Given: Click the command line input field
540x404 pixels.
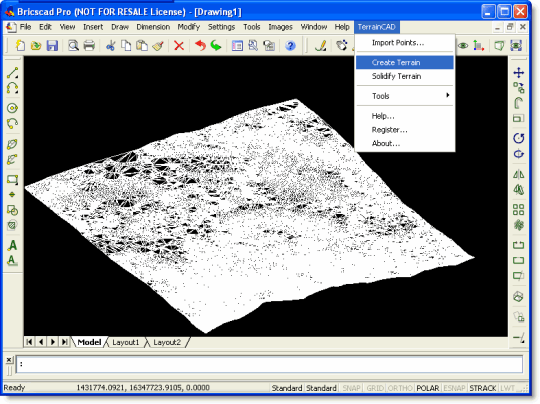Looking at the screenshot, I should pyautogui.click(x=269, y=364).
